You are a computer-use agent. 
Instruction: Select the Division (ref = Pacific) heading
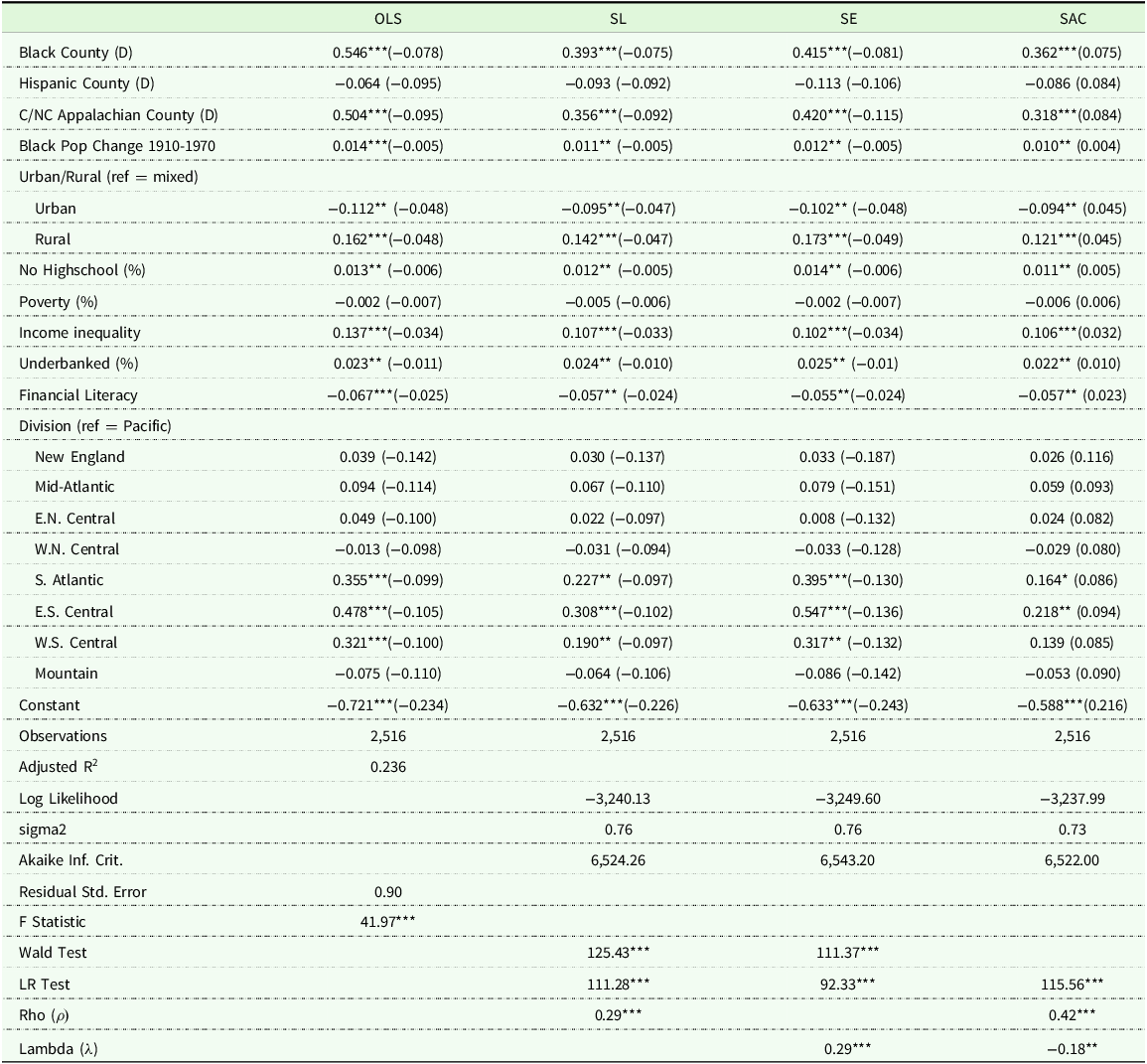(x=94, y=426)
